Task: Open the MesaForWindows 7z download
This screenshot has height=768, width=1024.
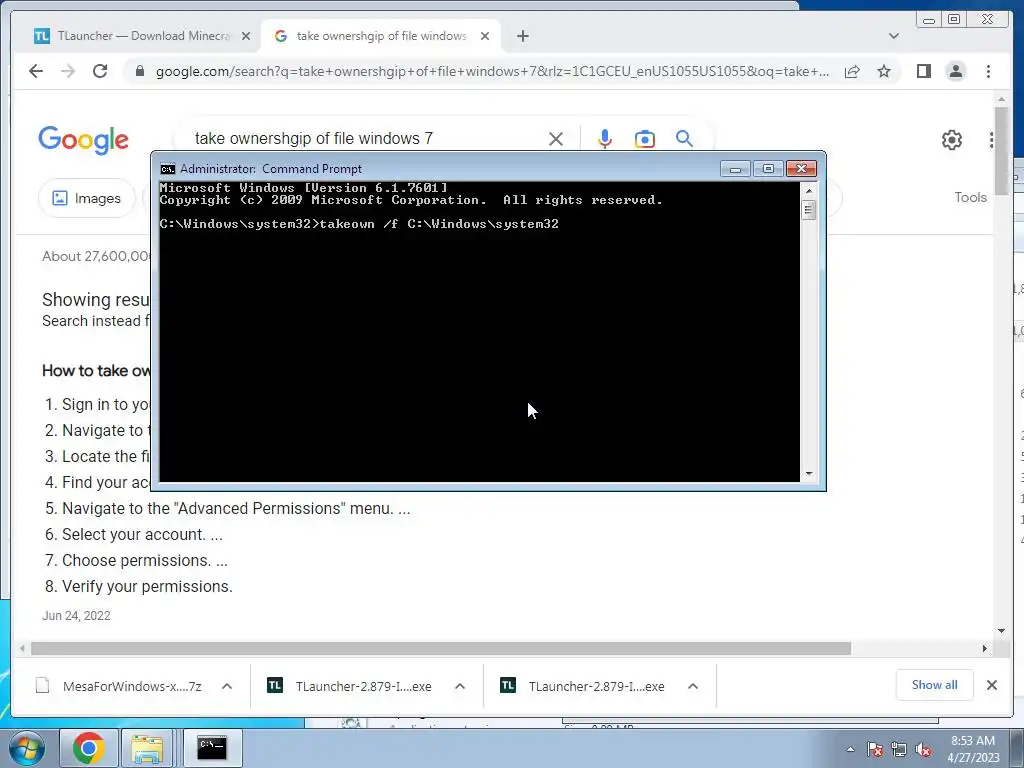Action: point(118,686)
